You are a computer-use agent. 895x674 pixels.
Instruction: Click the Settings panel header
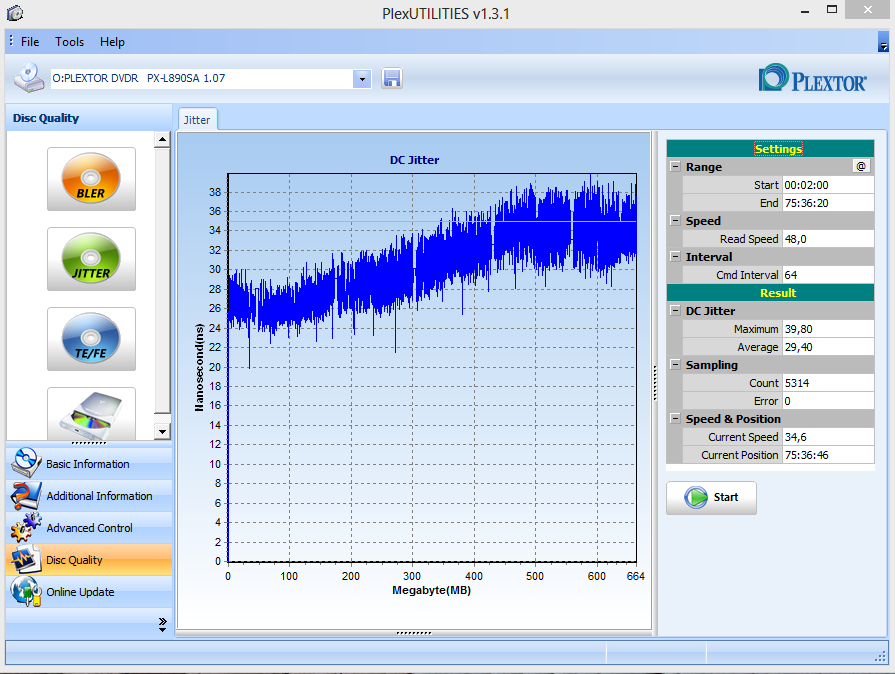770,148
